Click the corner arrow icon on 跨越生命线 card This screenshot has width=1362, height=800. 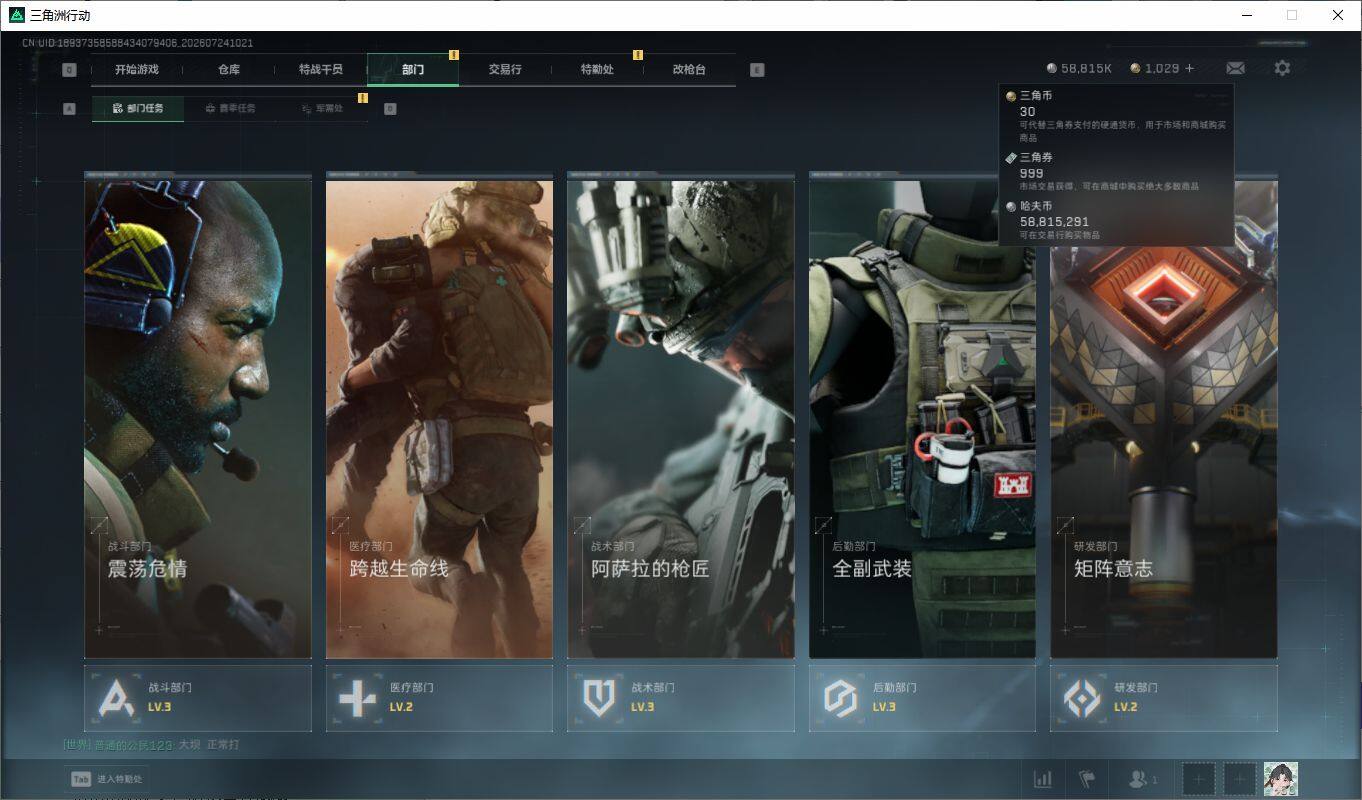tap(340, 525)
